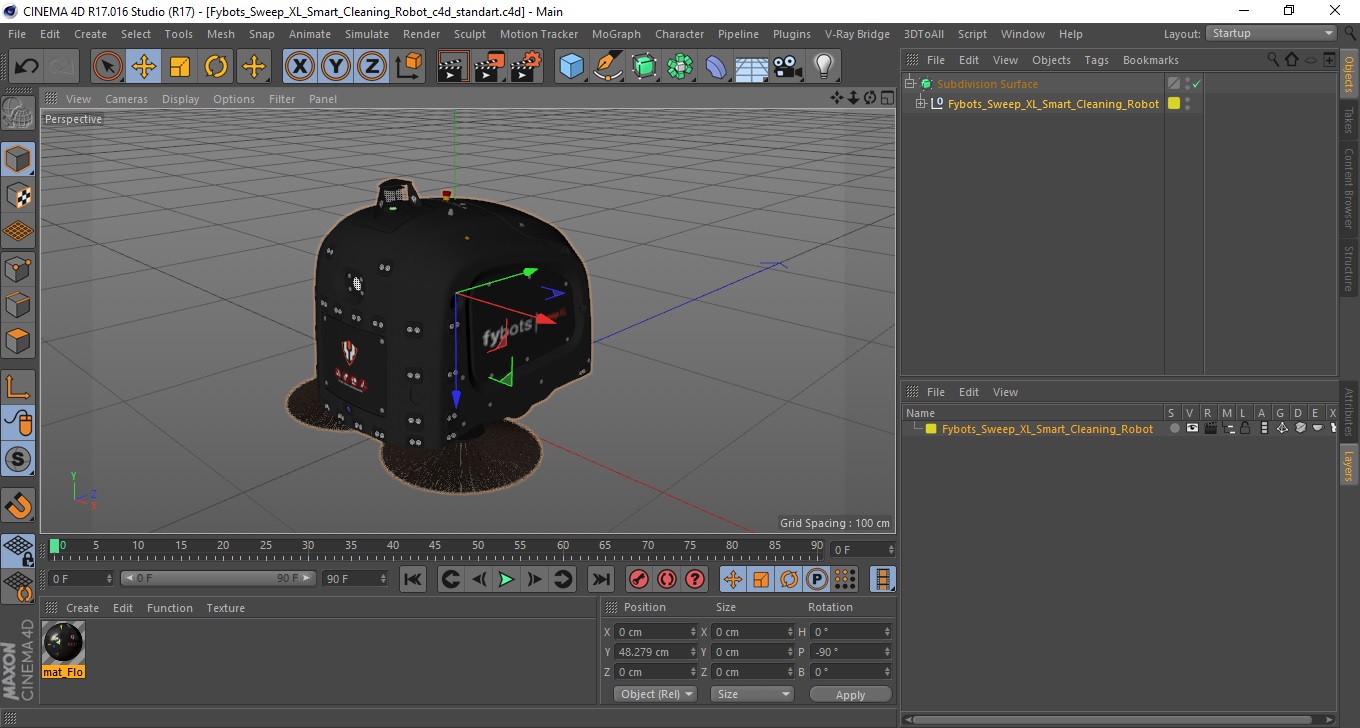Add a Cube primitive object
This screenshot has width=1360, height=728.
click(571, 67)
